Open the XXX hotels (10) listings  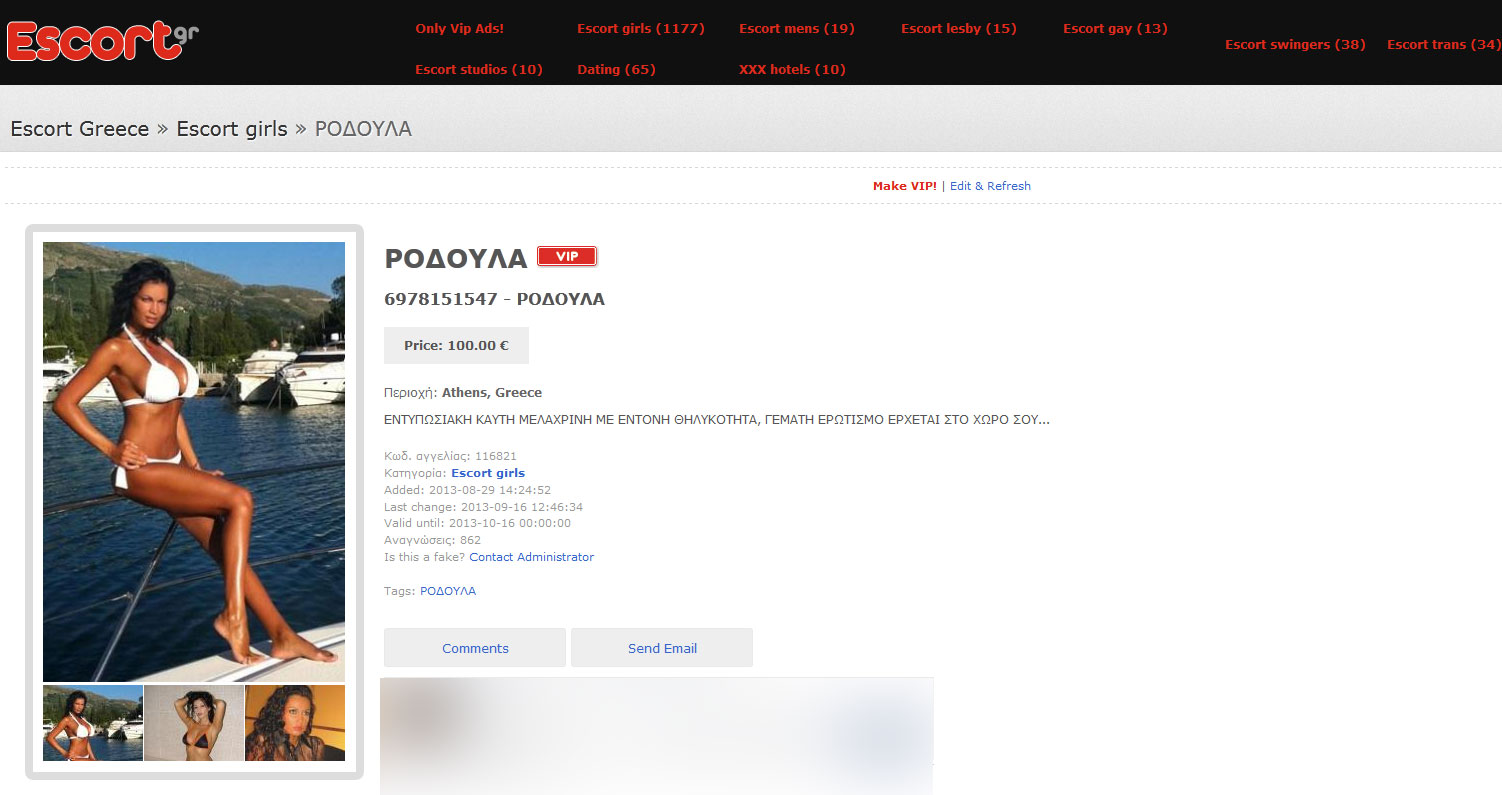(x=792, y=69)
